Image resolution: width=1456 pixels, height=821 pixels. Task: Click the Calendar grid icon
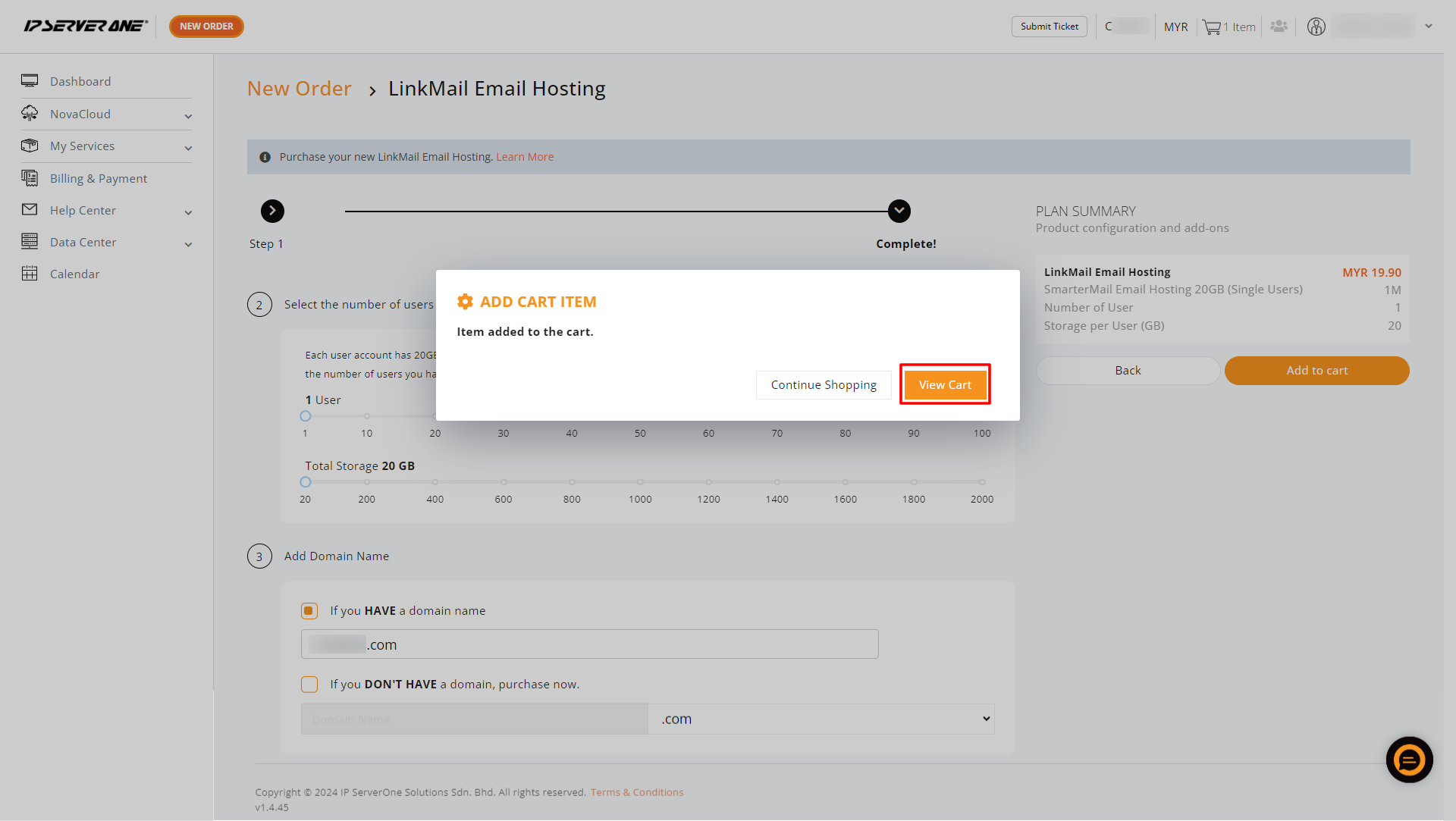click(x=30, y=273)
